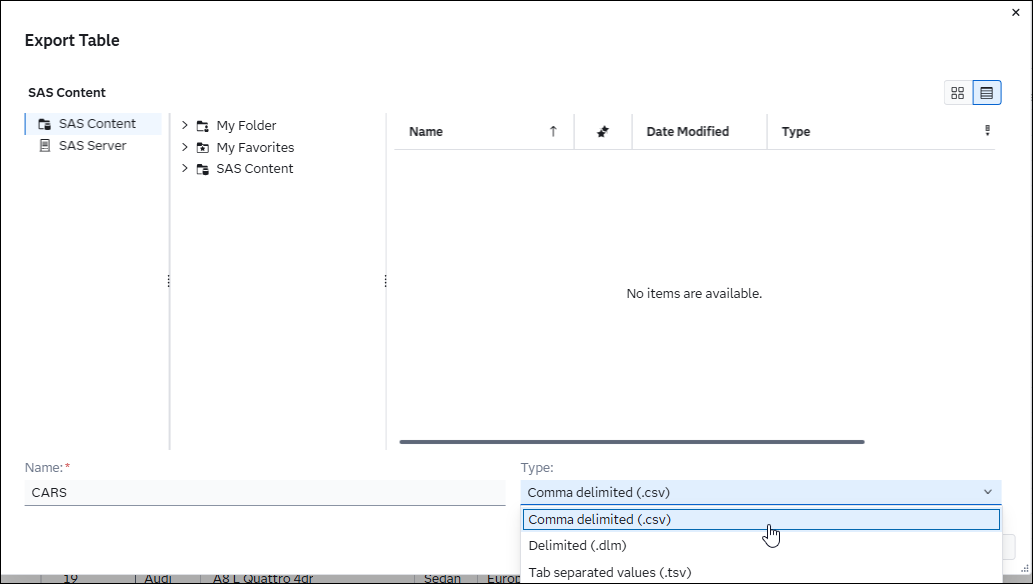Open column options menu icon
The height and width of the screenshot is (584, 1033).
tap(987, 131)
